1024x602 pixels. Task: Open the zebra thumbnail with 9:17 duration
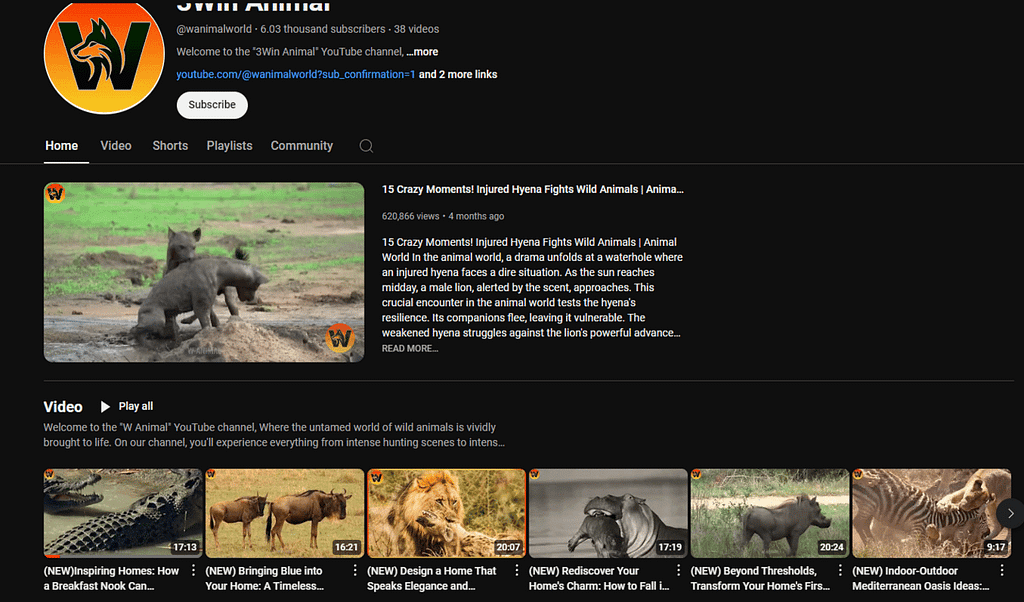[x=931, y=513]
